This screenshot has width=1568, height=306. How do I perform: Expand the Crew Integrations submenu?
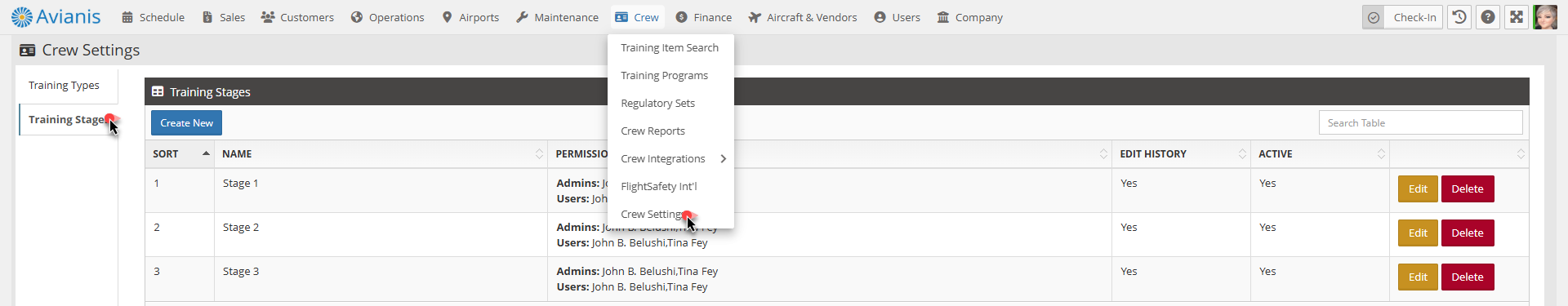point(670,159)
